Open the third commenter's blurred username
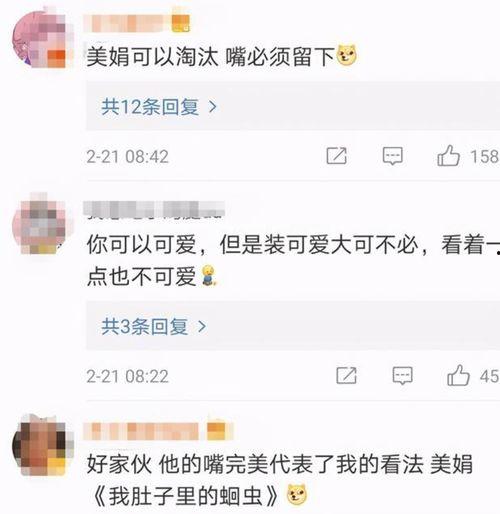The width and height of the screenshot is (500, 514). 141,431
